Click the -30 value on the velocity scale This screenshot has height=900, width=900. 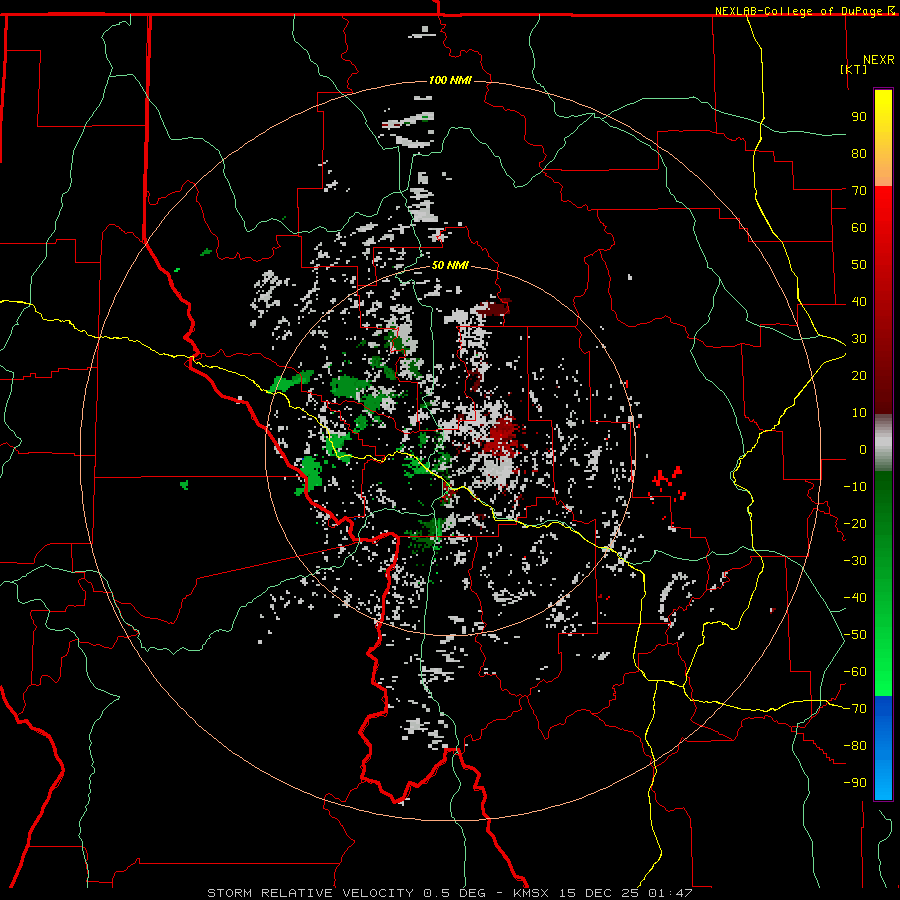[x=855, y=561]
